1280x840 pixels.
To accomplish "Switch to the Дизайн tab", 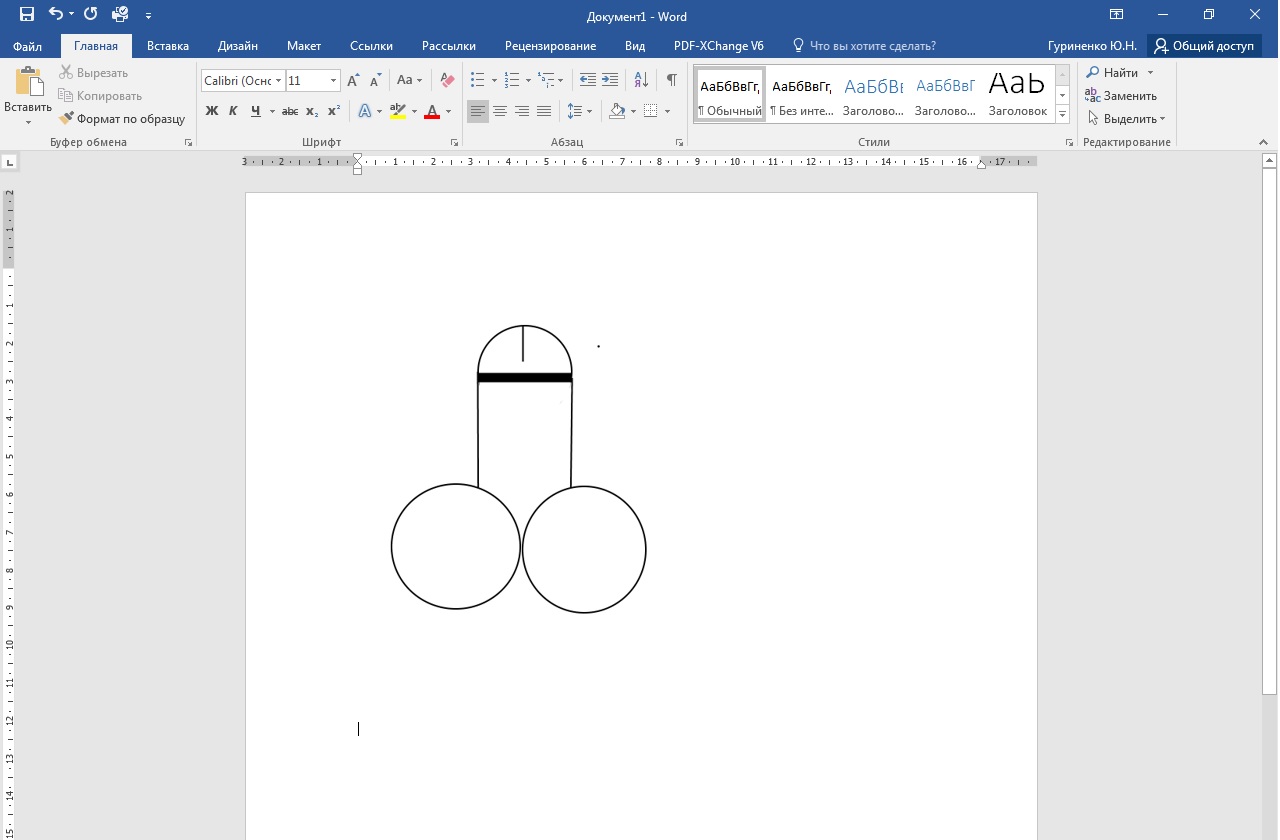I will 238,46.
